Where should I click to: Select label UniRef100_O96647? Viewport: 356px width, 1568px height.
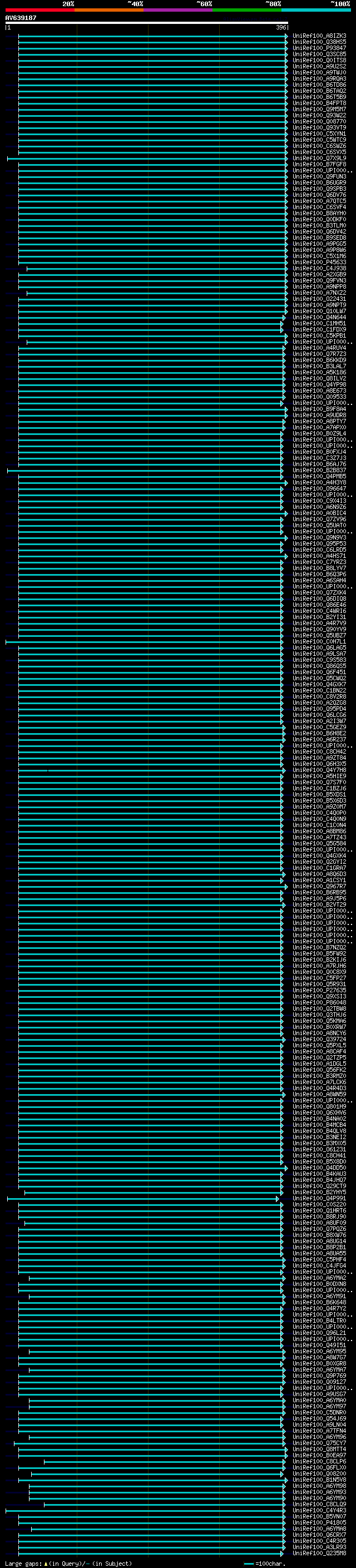click(319, 489)
